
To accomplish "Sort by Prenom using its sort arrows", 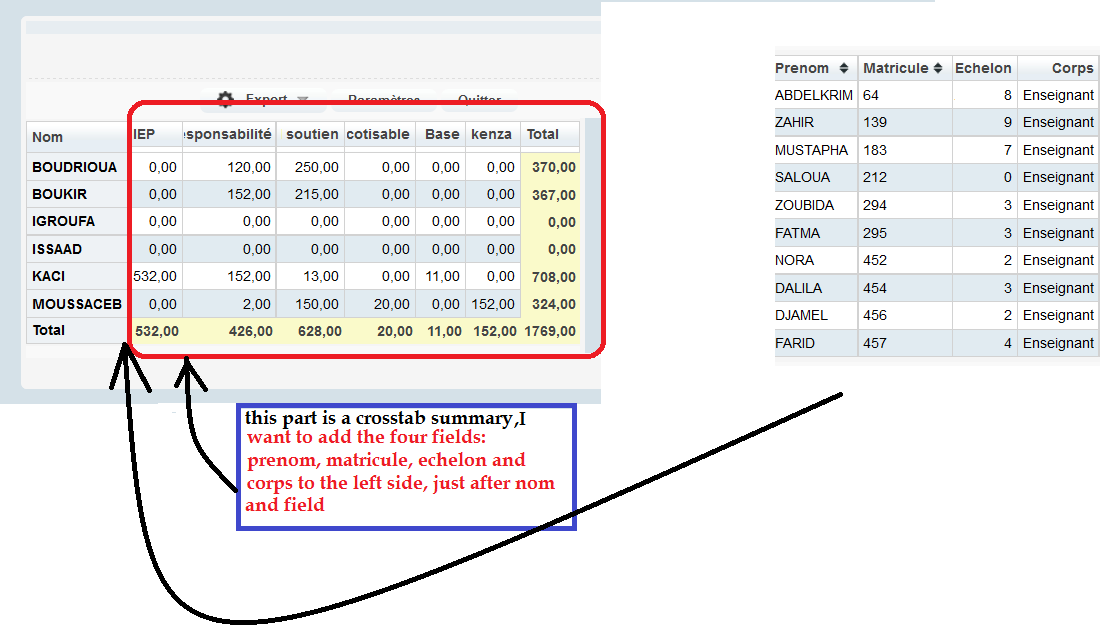I will pos(844,68).
